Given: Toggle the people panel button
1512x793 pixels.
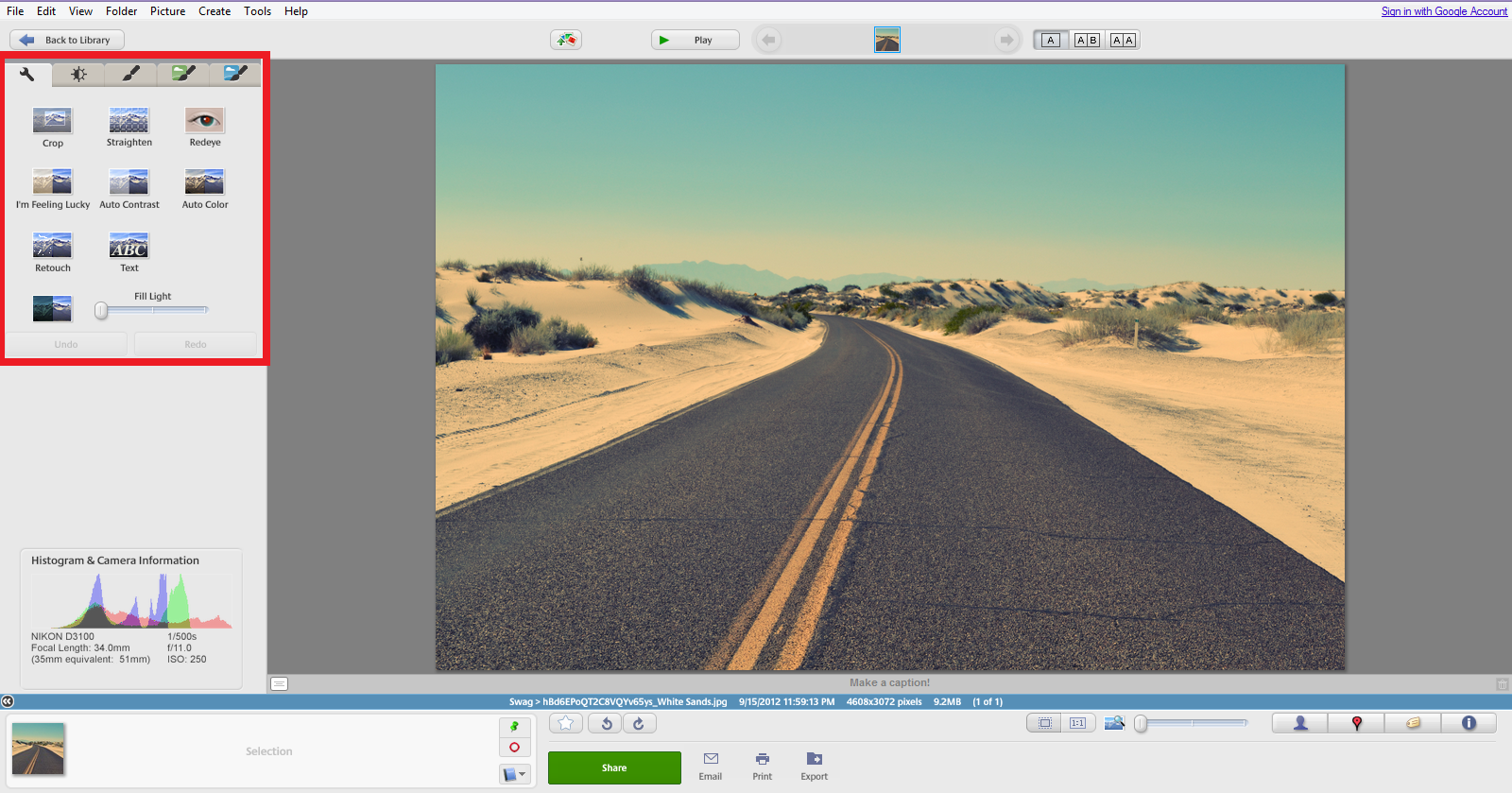Looking at the screenshot, I should click(1300, 723).
